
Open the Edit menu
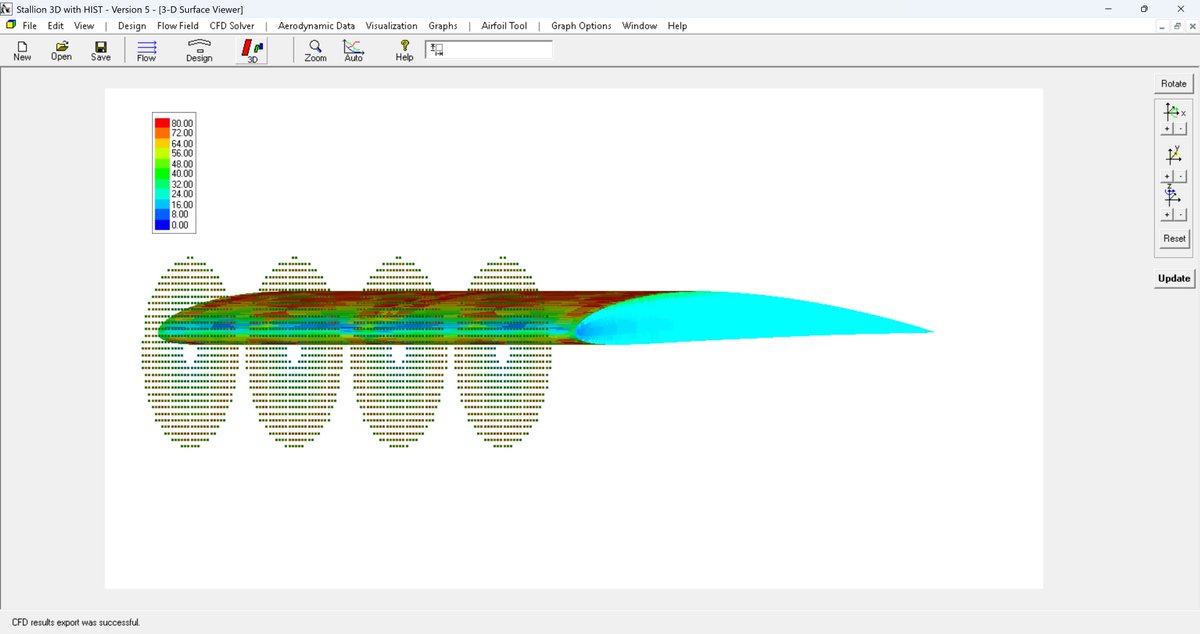click(55, 26)
